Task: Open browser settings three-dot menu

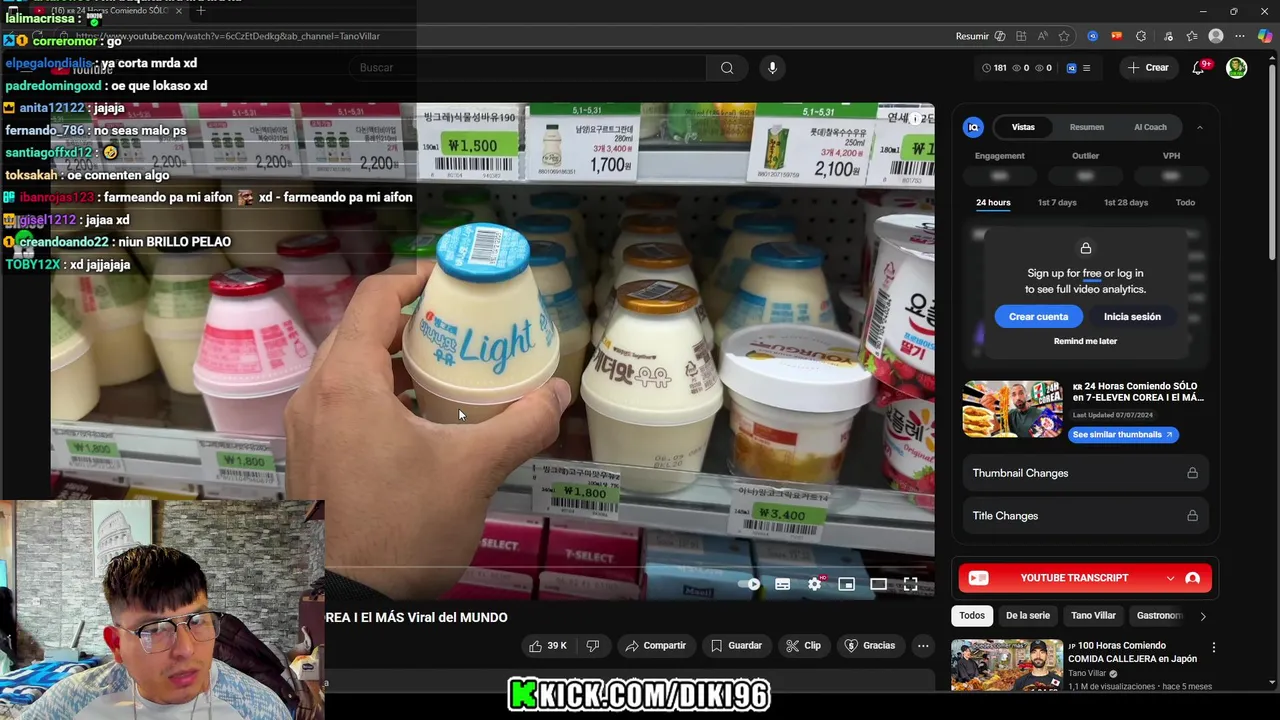Action: pyautogui.click(x=1240, y=36)
